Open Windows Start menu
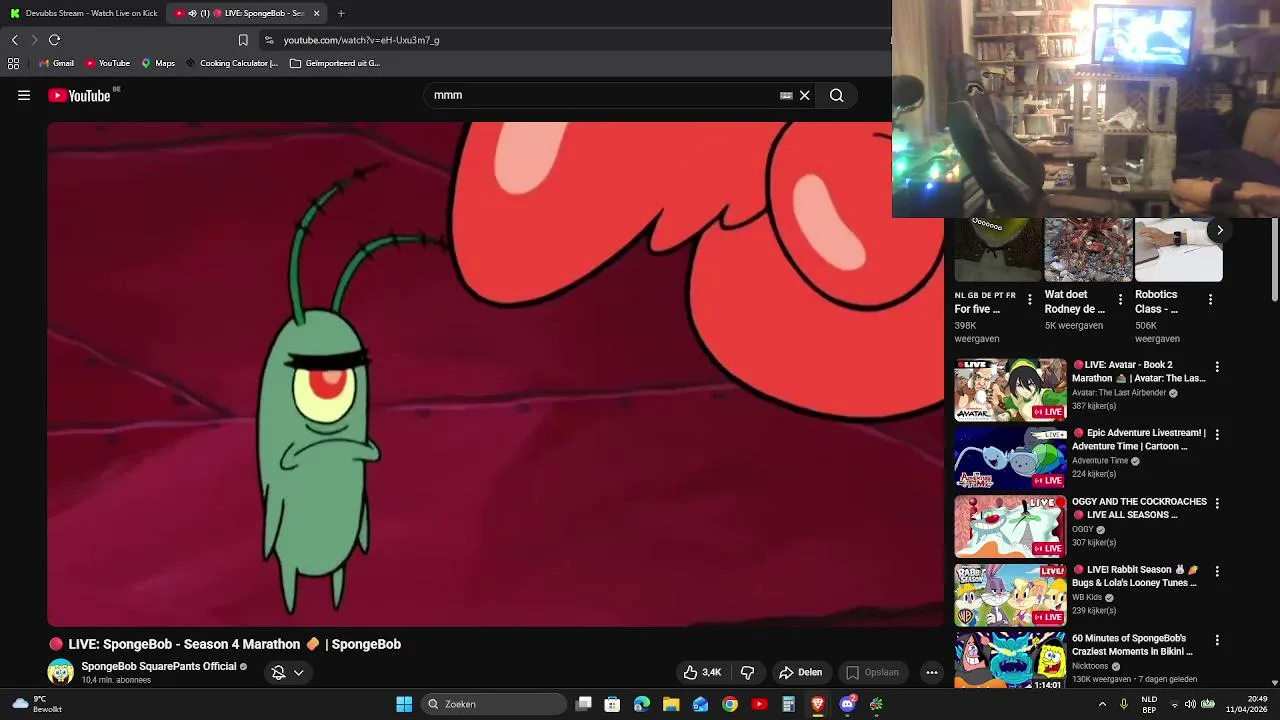This screenshot has width=1280, height=720. (x=404, y=704)
